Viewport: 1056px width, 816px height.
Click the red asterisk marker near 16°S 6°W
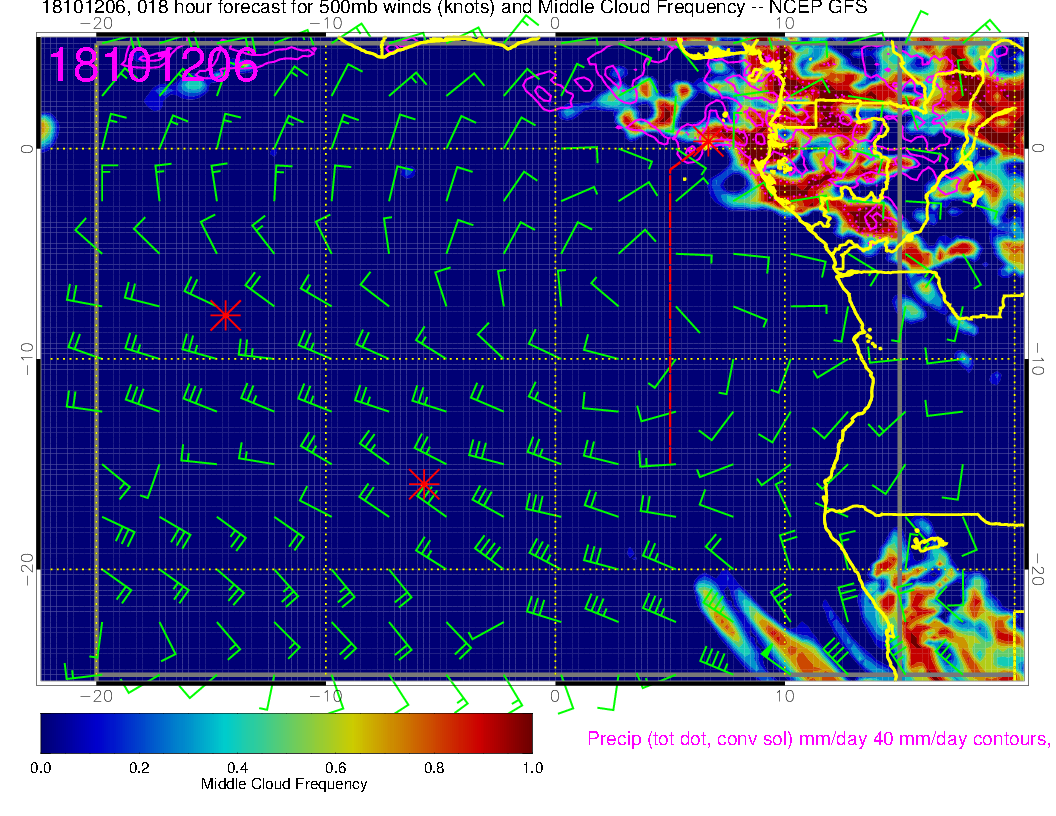(x=424, y=484)
